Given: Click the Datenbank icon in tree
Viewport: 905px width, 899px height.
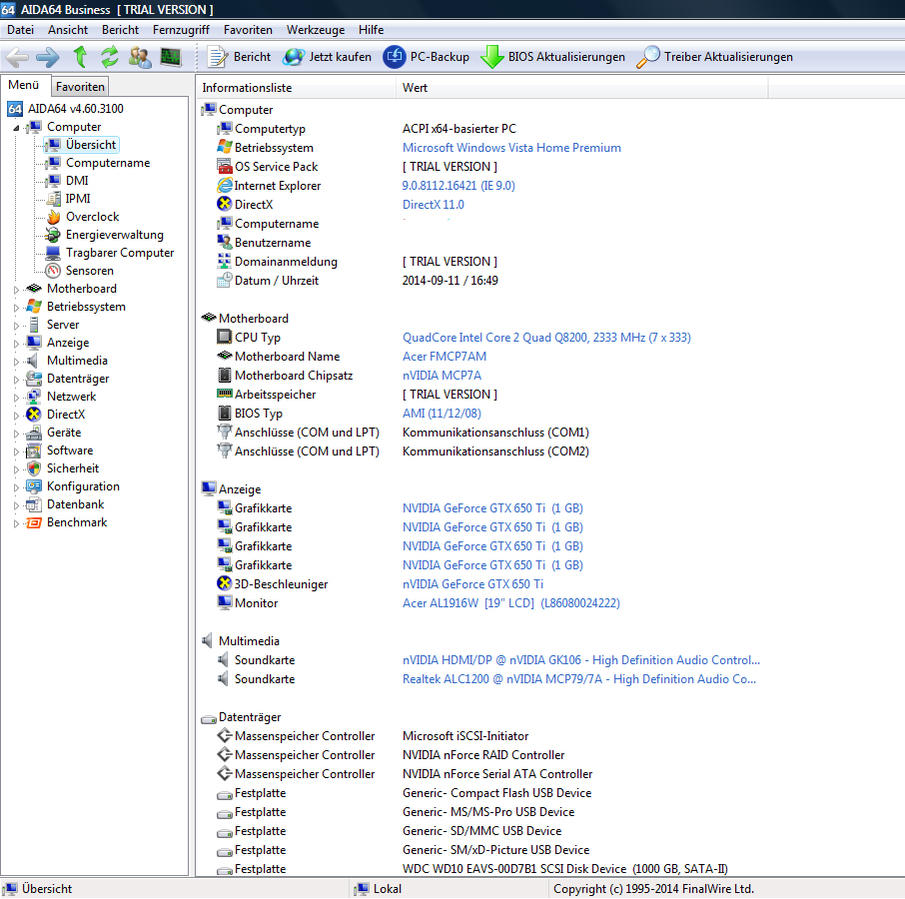Looking at the screenshot, I should (34, 504).
